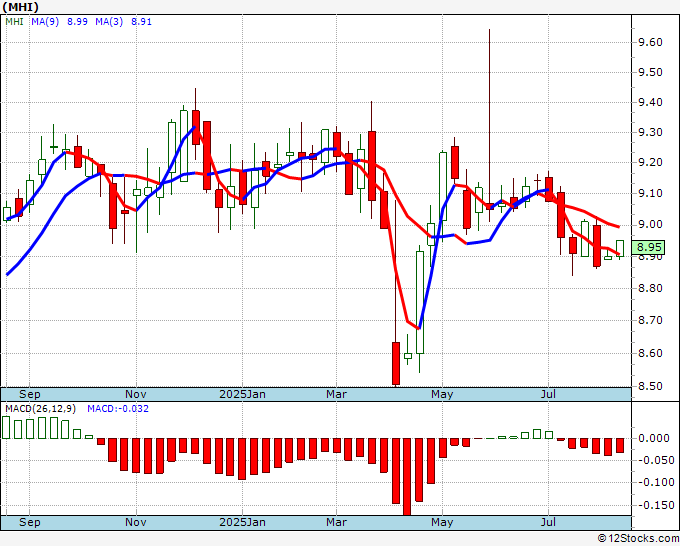This screenshot has width=680, height=546.
Task: Click the 8.80 price axis label
Action: click(x=650, y=288)
